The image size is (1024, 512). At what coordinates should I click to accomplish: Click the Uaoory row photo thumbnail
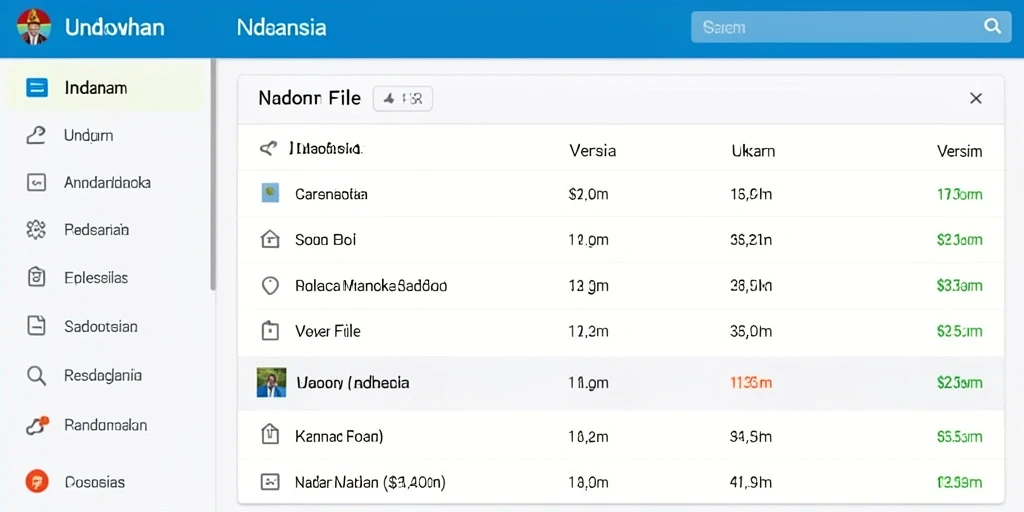[x=272, y=383]
